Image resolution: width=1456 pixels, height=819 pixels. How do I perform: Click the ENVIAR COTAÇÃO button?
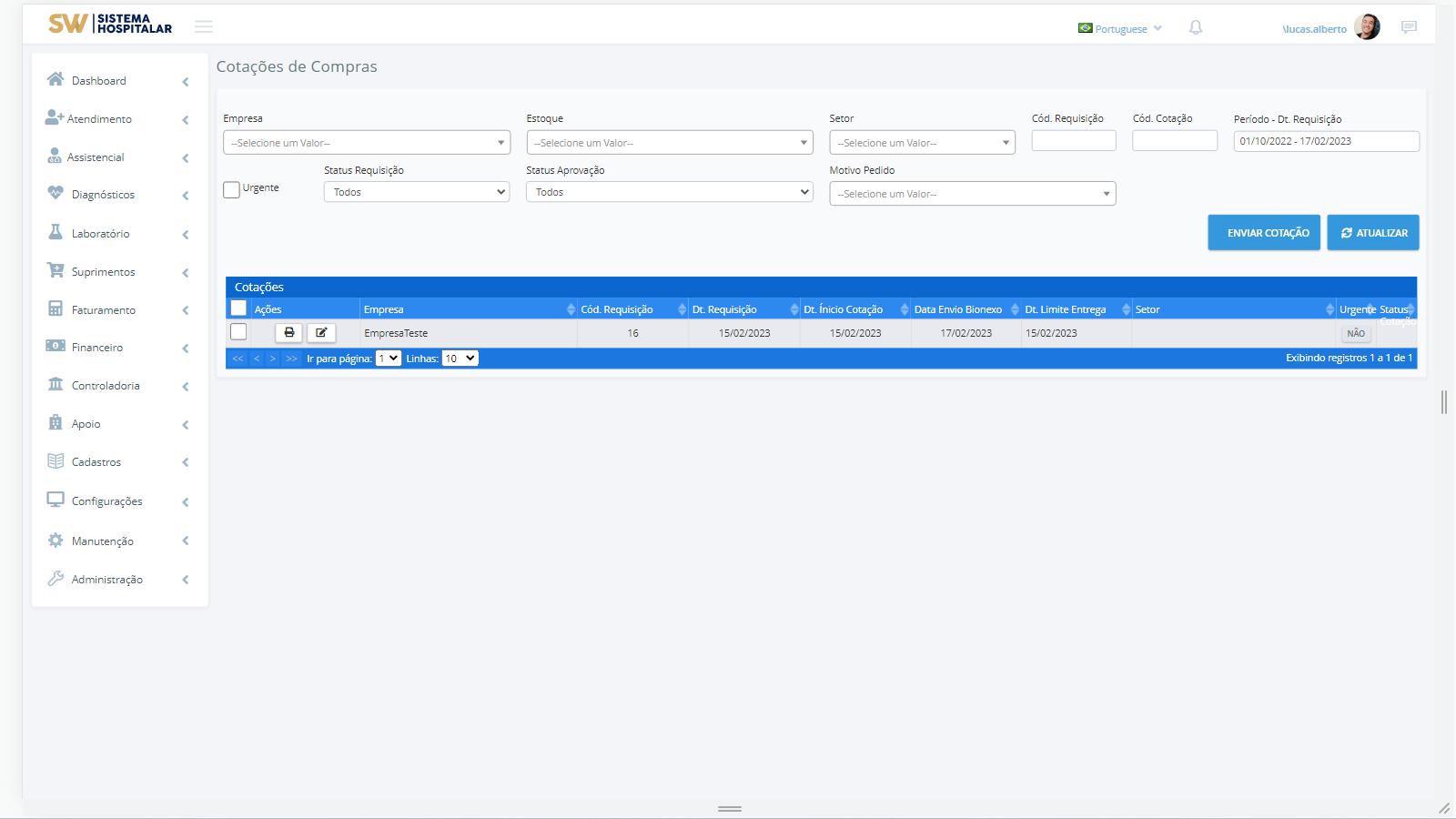[x=1264, y=233]
